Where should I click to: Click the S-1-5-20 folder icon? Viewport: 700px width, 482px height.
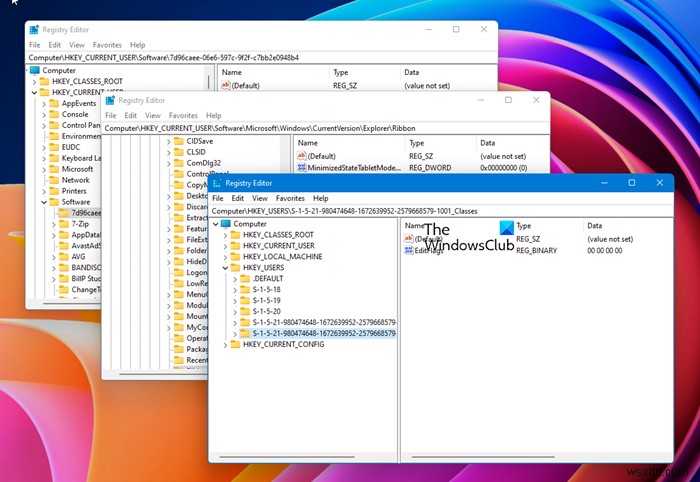[245, 312]
